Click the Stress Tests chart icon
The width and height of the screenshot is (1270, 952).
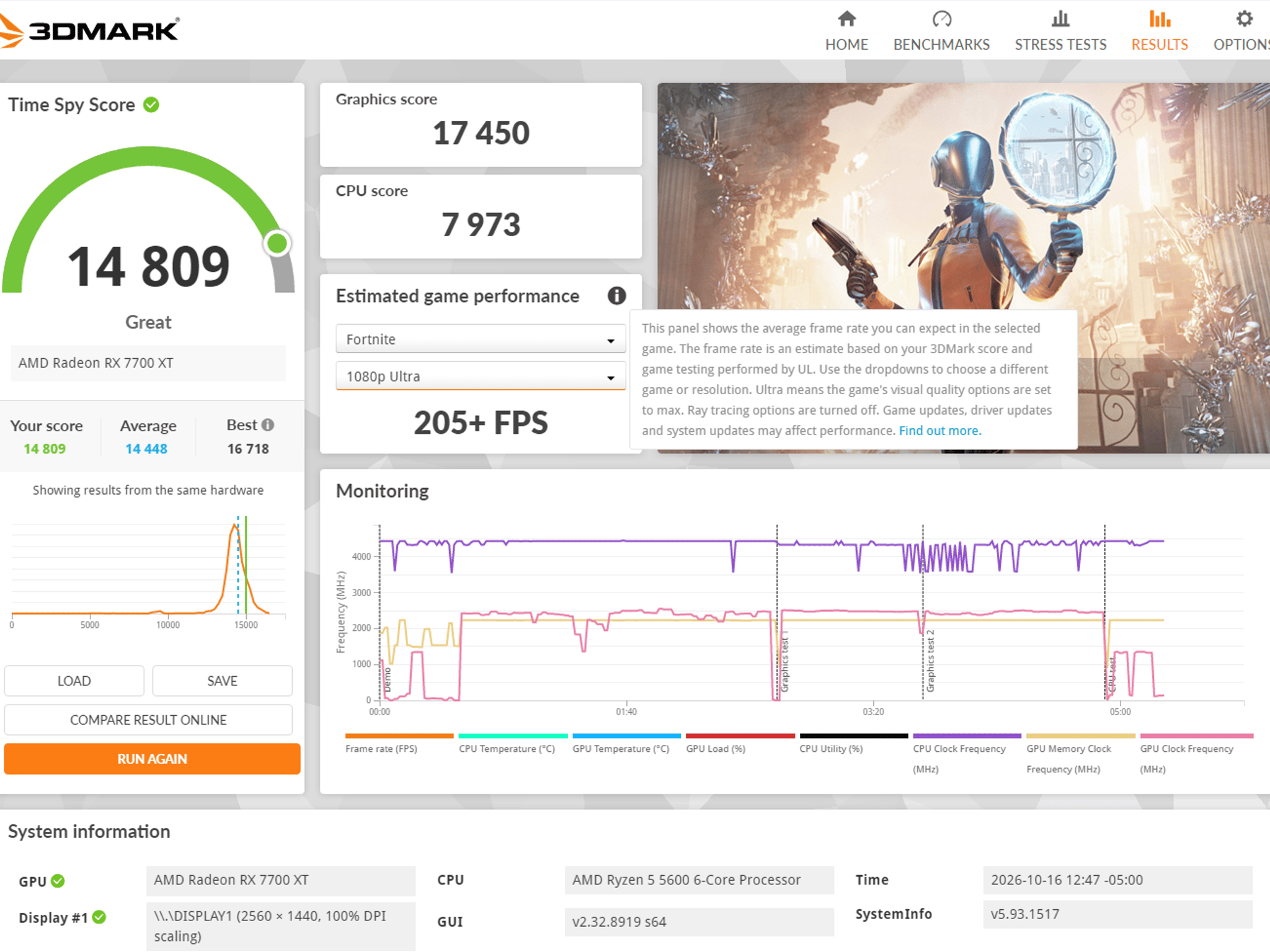click(1060, 19)
